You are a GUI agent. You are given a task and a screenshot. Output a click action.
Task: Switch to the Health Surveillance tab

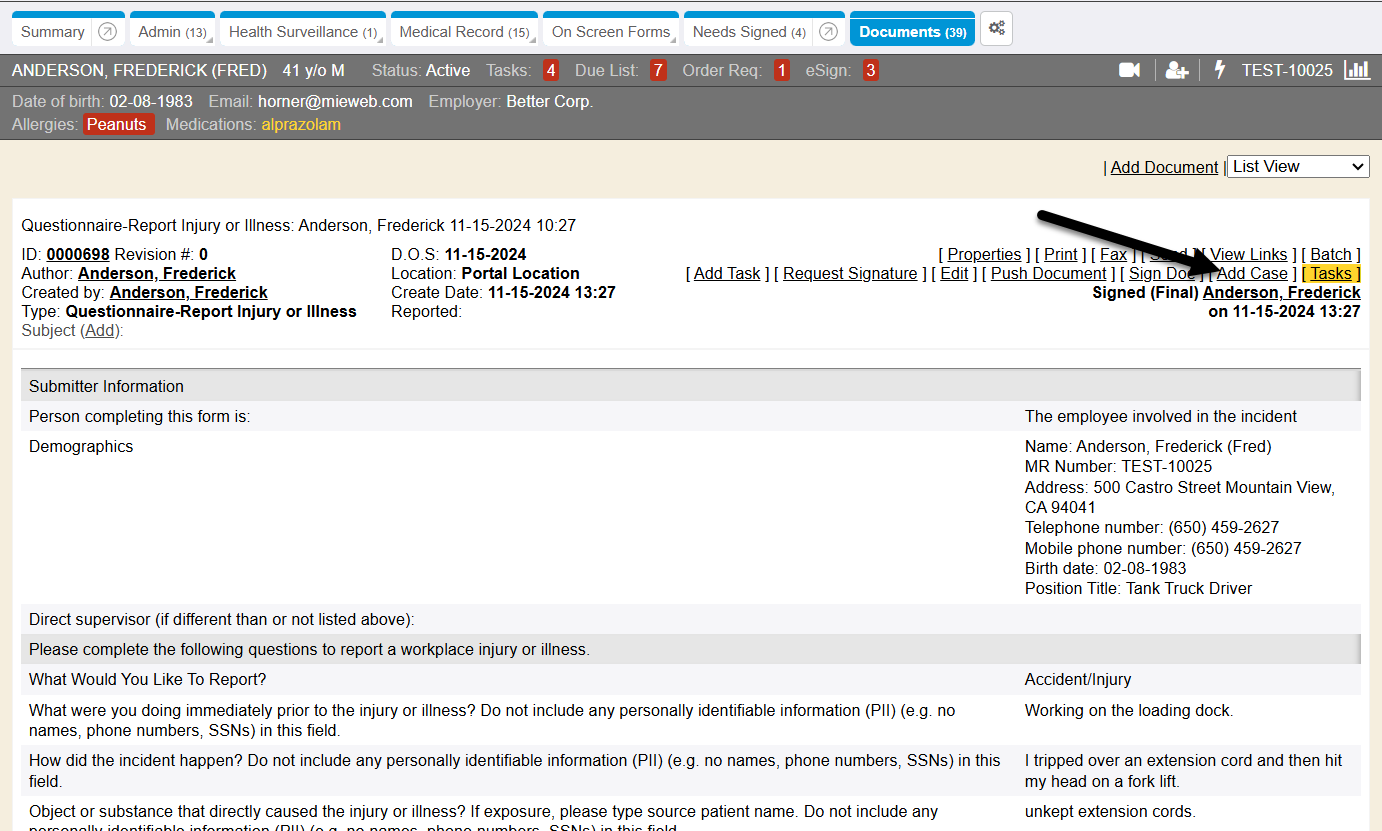point(302,32)
